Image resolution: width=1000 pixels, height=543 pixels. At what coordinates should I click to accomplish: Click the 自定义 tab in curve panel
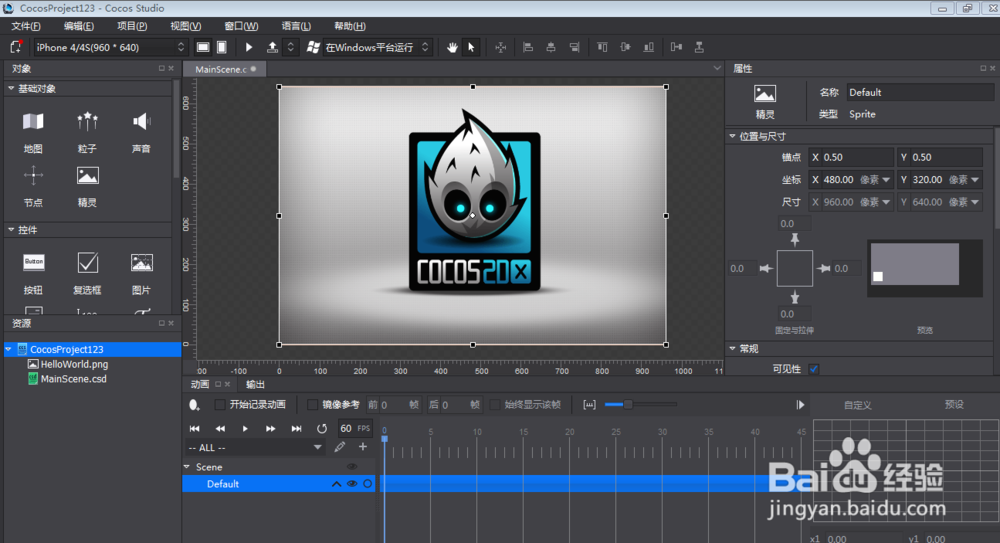(857, 405)
